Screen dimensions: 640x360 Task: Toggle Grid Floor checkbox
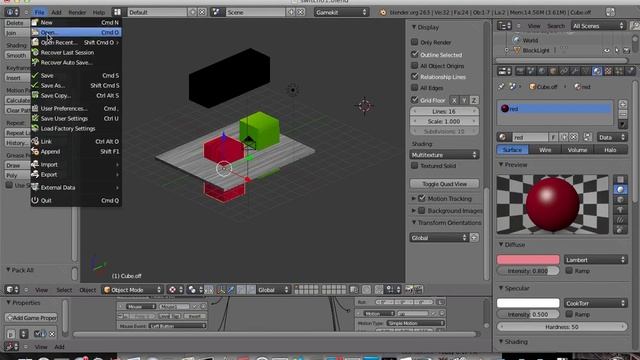pos(414,100)
